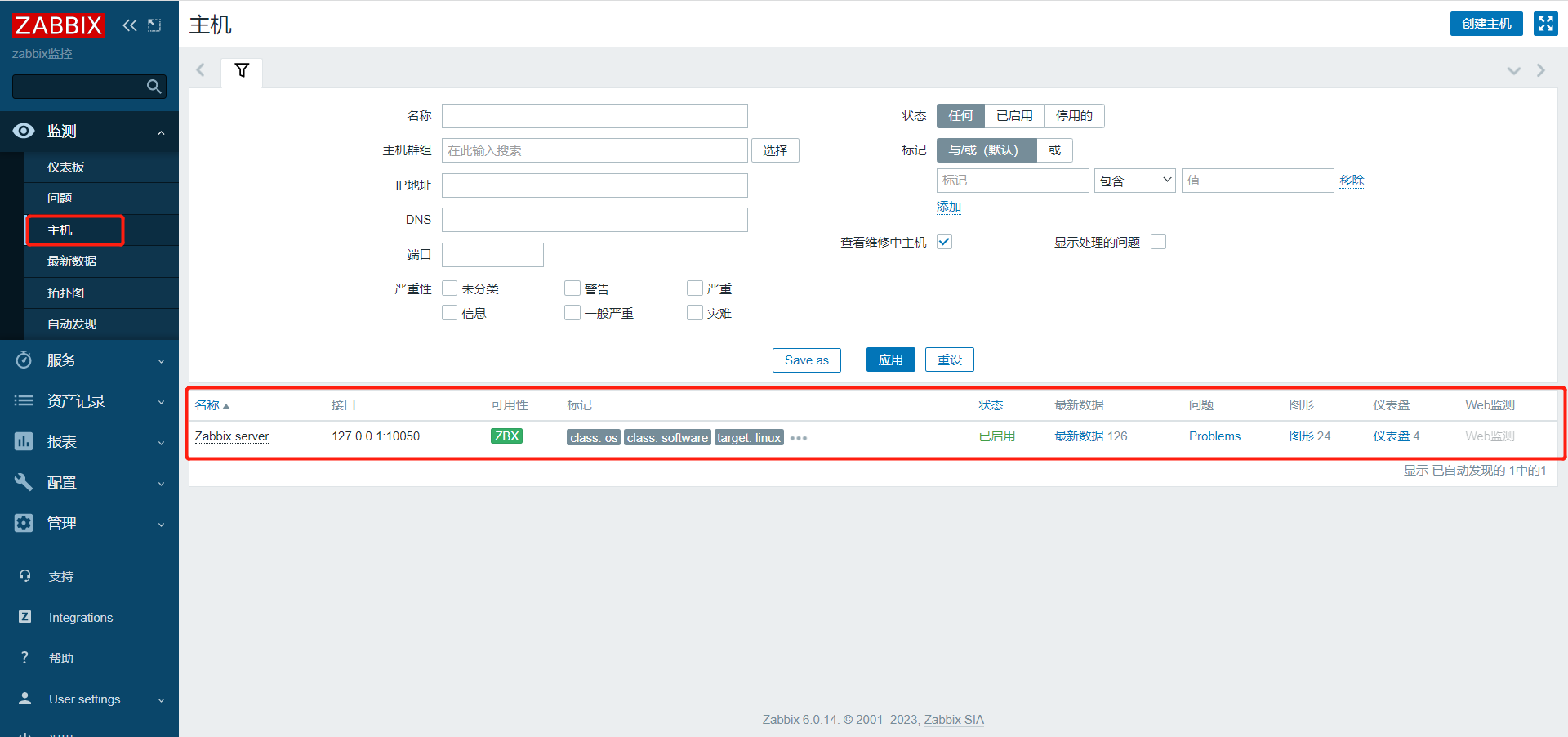Image resolution: width=1568 pixels, height=737 pixels.
Task: Click the 创建主机 button
Action: (x=1486, y=24)
